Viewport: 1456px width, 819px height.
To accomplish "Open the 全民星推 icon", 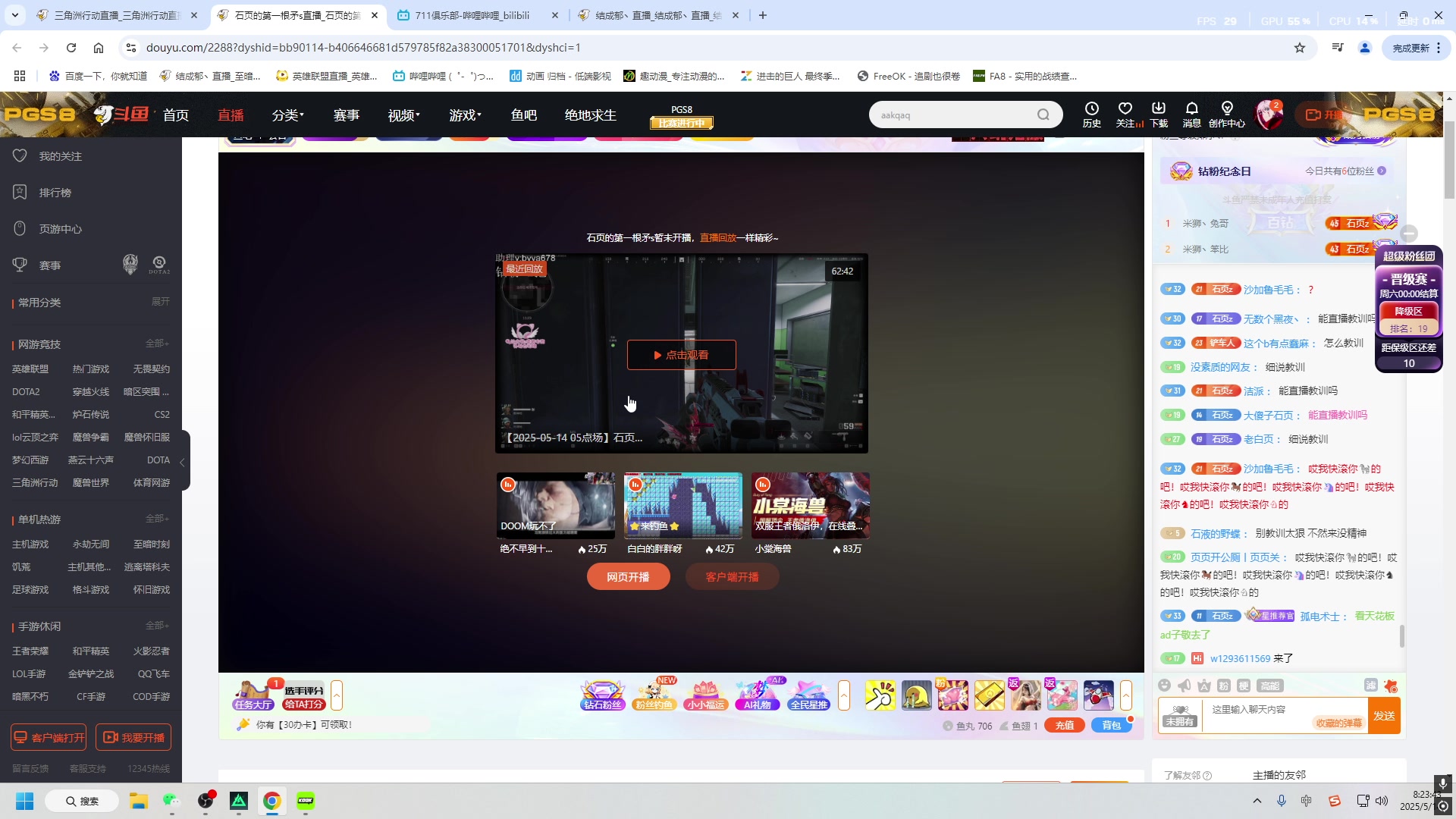I will coord(809,695).
